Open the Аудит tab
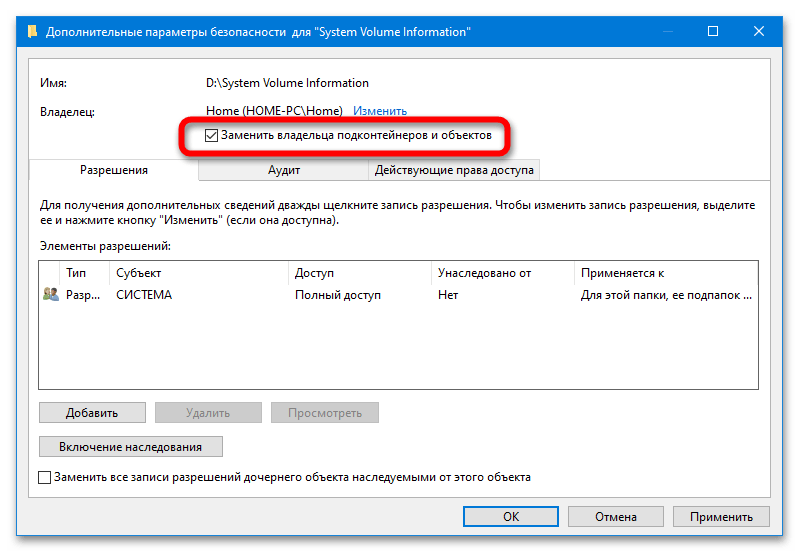Screen dimensions: 799x552 (284, 170)
